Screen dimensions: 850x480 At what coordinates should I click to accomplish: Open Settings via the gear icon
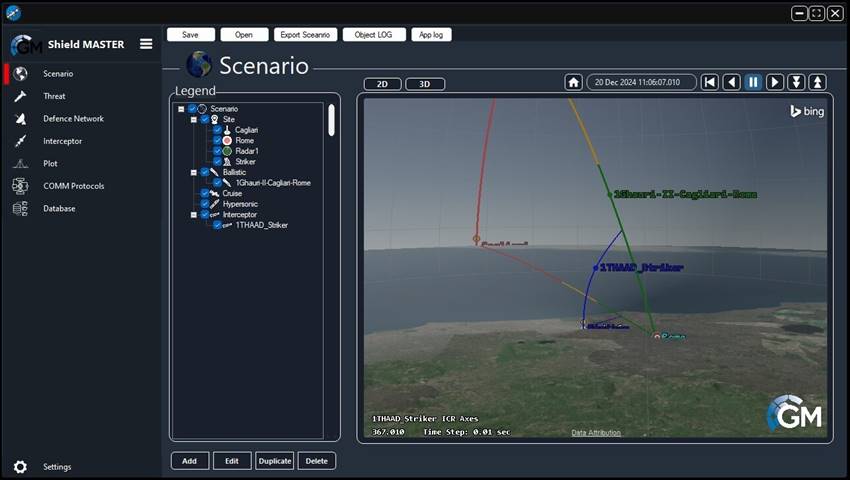click(x=20, y=467)
